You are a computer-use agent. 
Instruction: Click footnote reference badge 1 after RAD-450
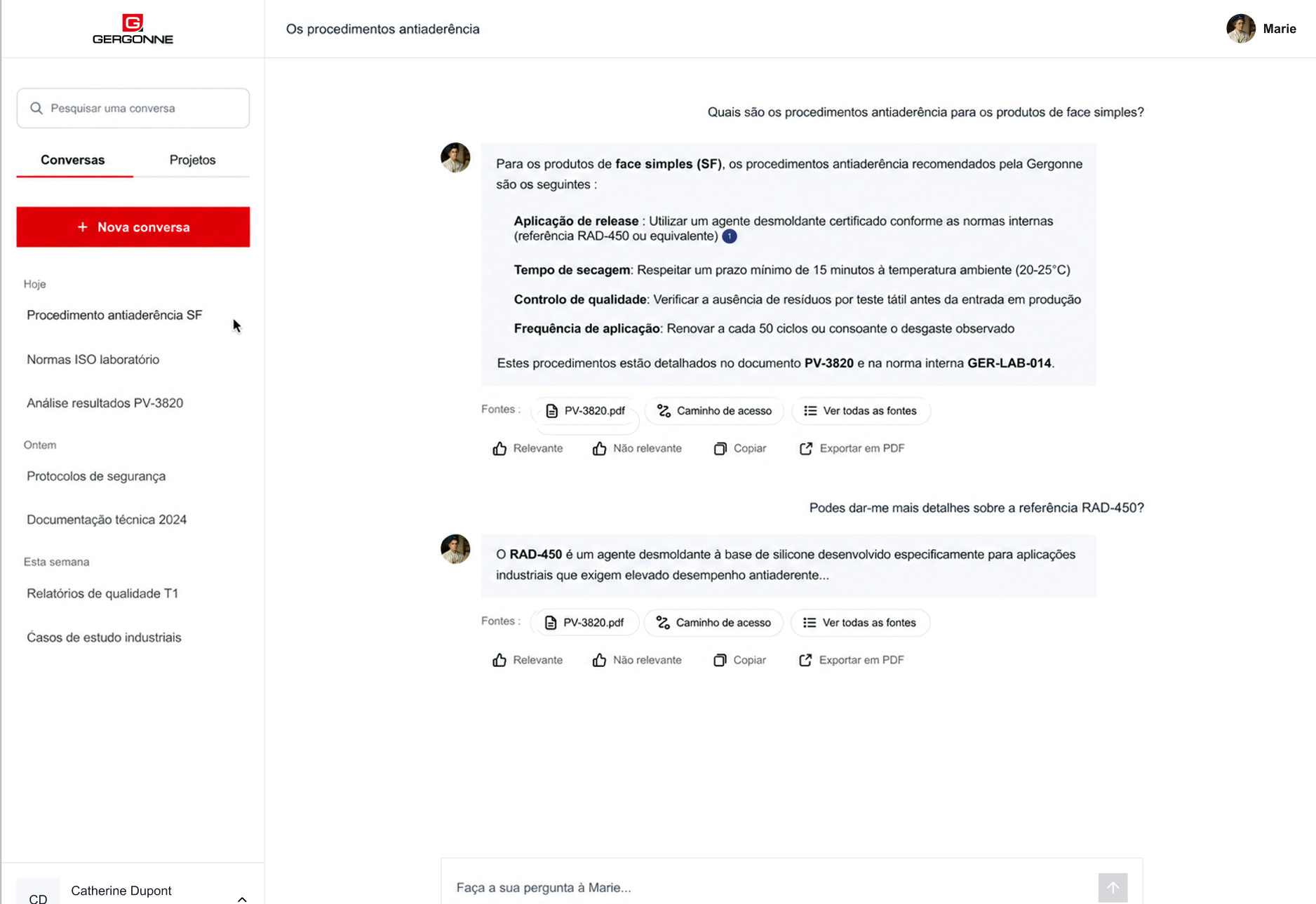730,236
